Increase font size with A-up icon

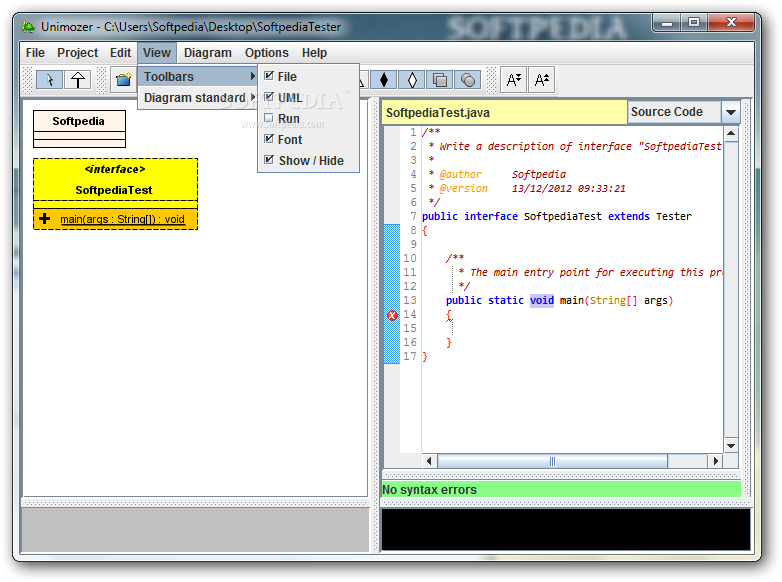(x=542, y=80)
